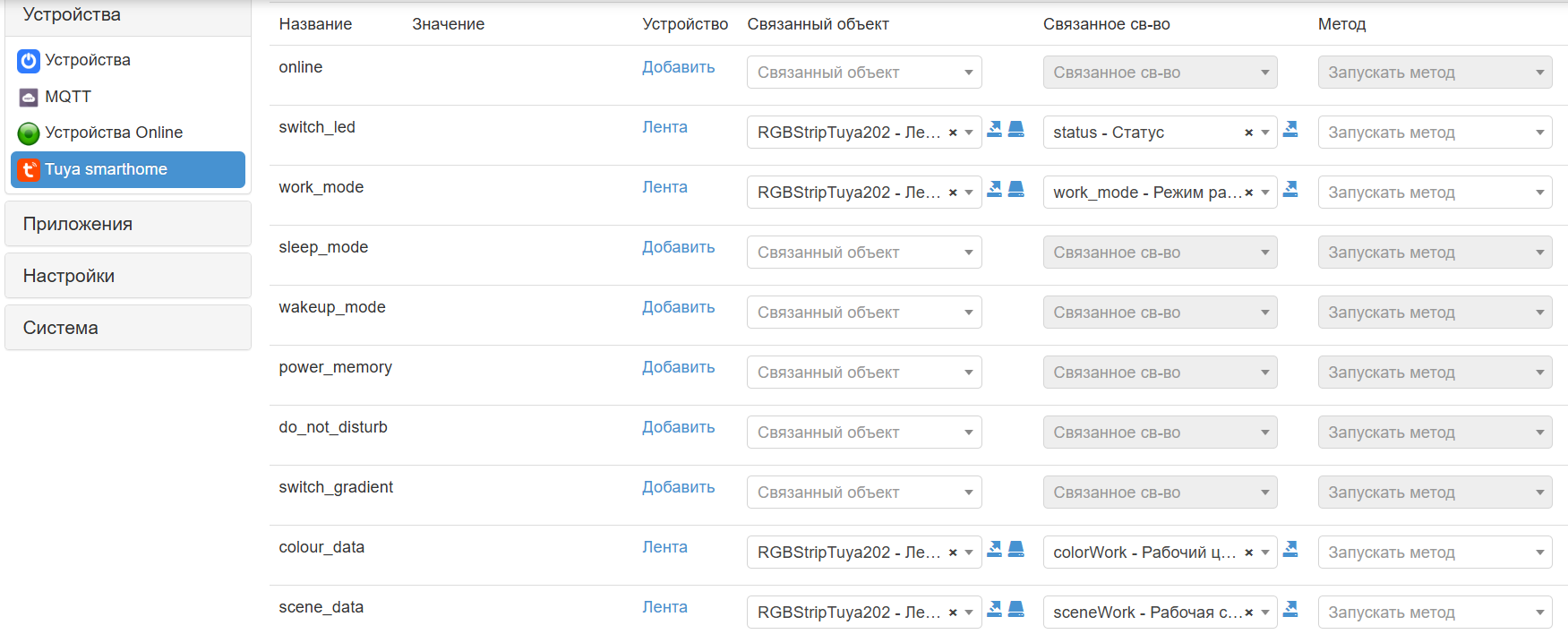Open Связанный объект dropdown for online row
1568x634 pixels.
coord(864,73)
